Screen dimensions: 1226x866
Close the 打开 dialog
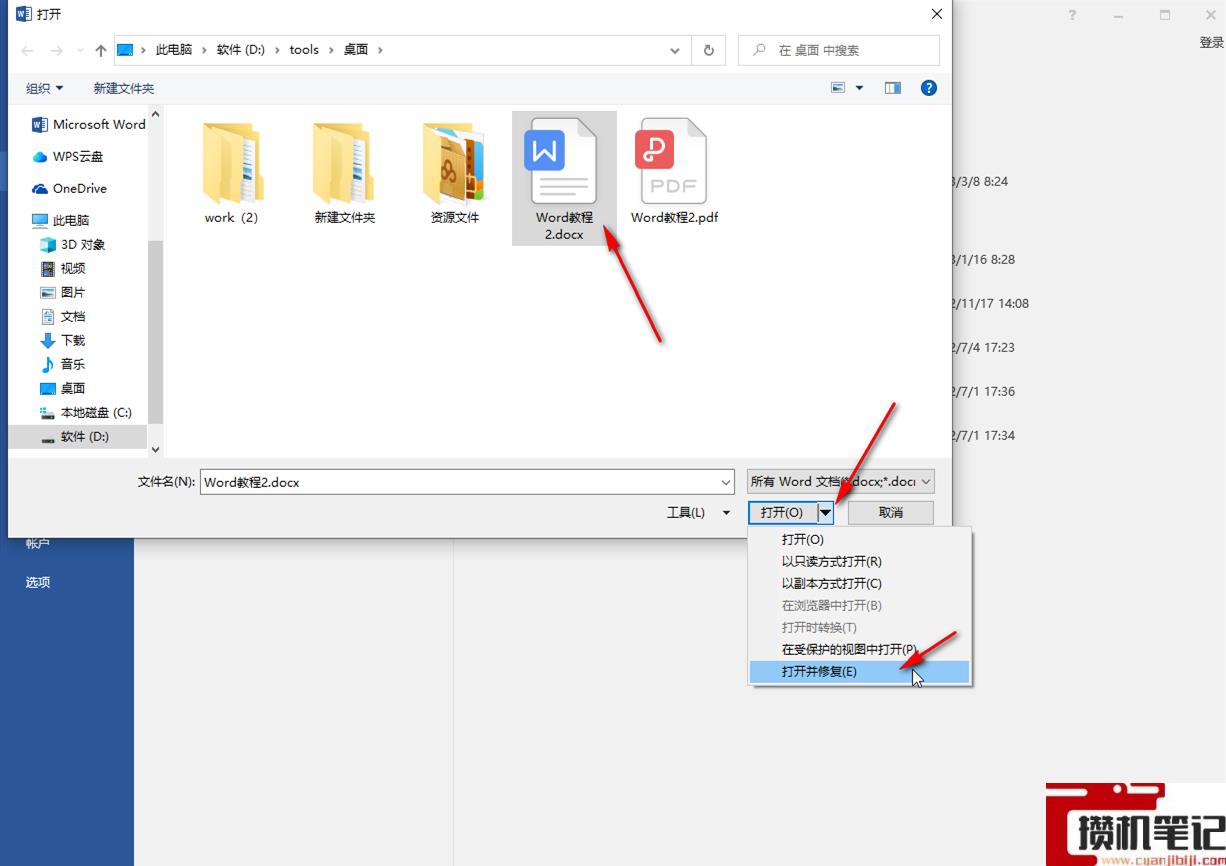pyautogui.click(x=937, y=14)
